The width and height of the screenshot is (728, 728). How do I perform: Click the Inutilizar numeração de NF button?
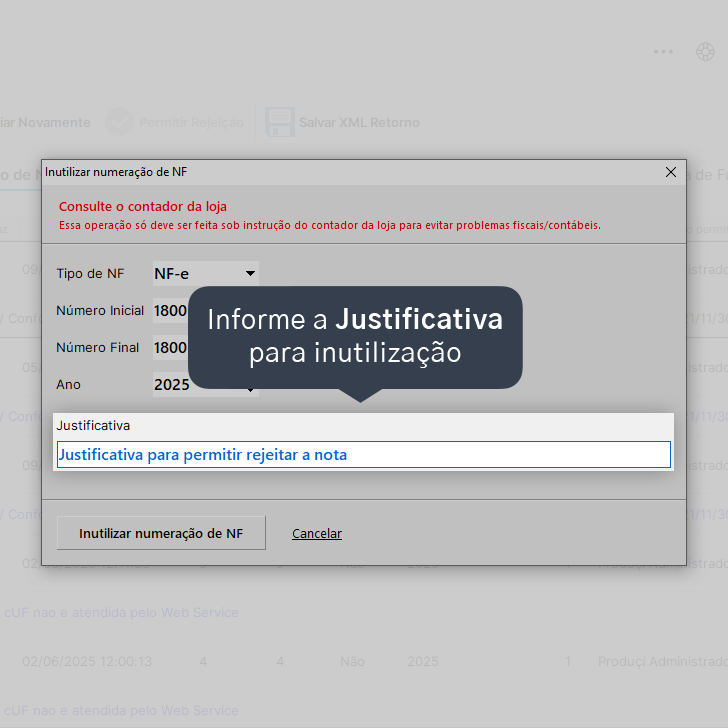(x=161, y=533)
